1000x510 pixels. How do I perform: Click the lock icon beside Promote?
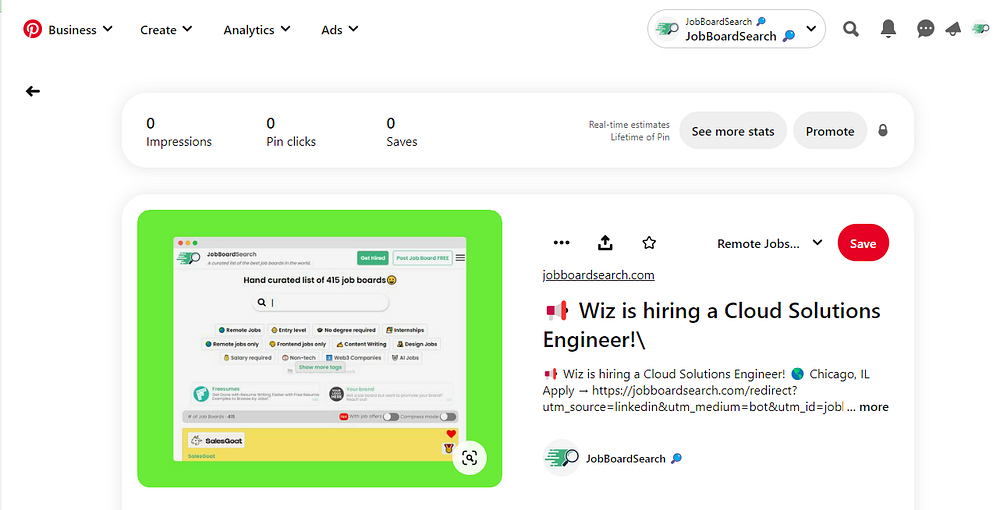pos(883,130)
